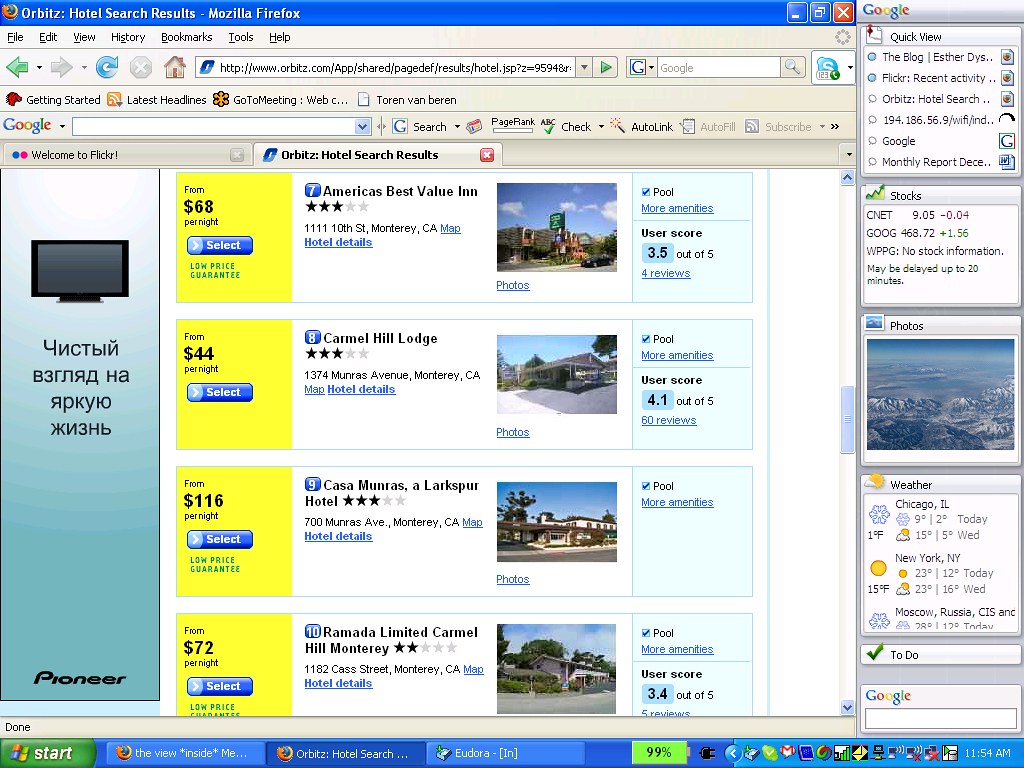Open search engine selector dropdown

coord(641,67)
